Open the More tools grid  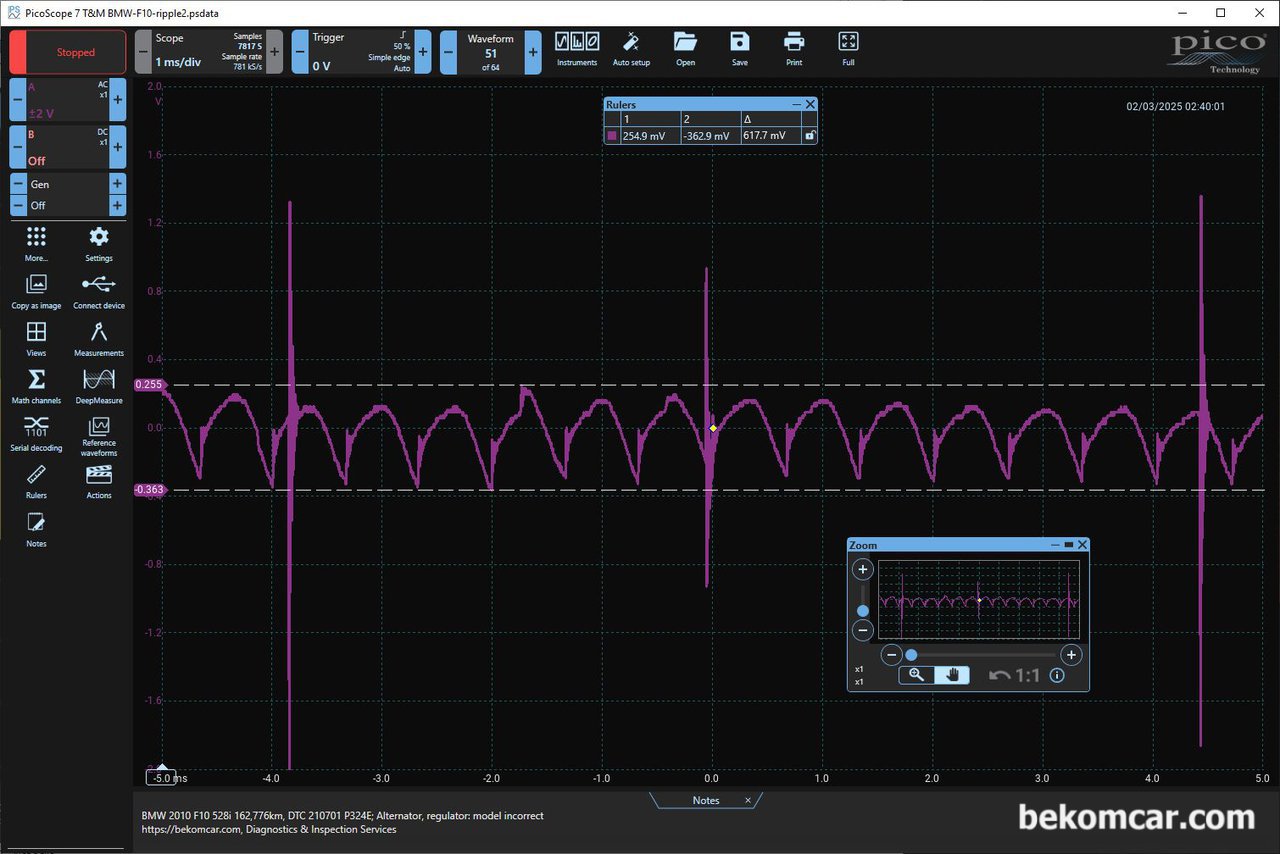[x=36, y=243]
